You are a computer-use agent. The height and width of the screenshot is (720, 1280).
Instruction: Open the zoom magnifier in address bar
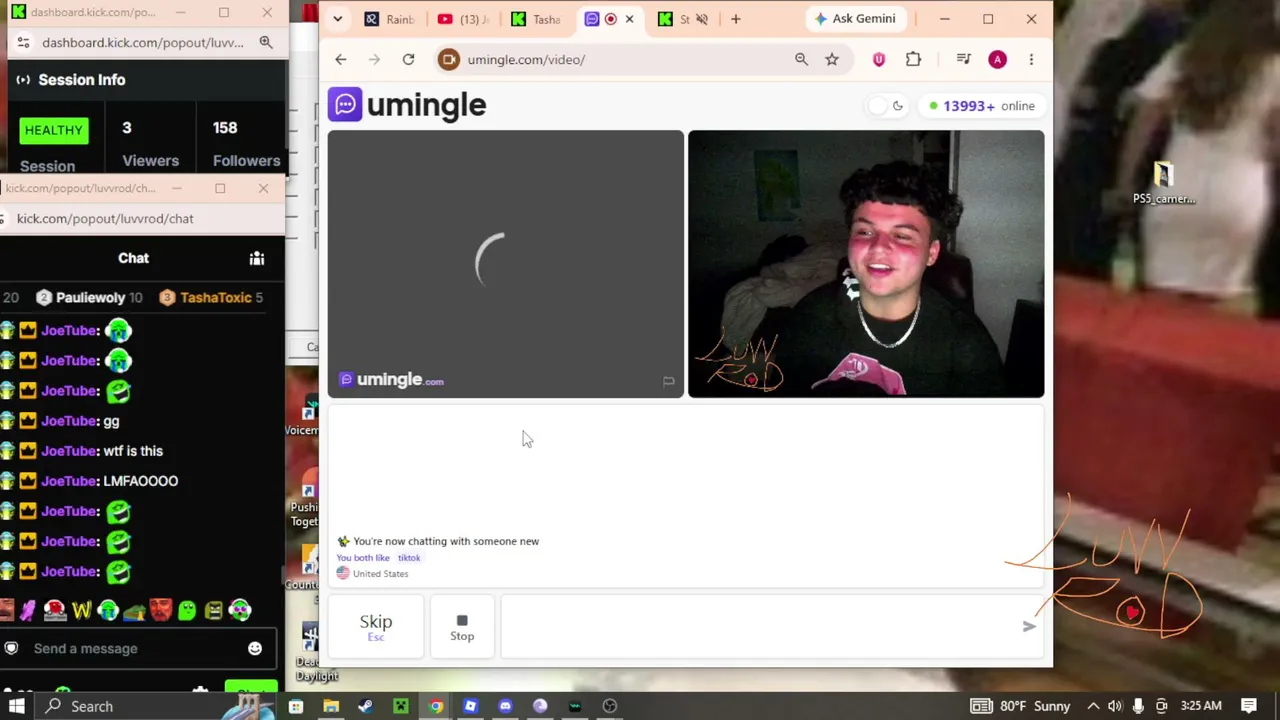pyautogui.click(x=801, y=60)
